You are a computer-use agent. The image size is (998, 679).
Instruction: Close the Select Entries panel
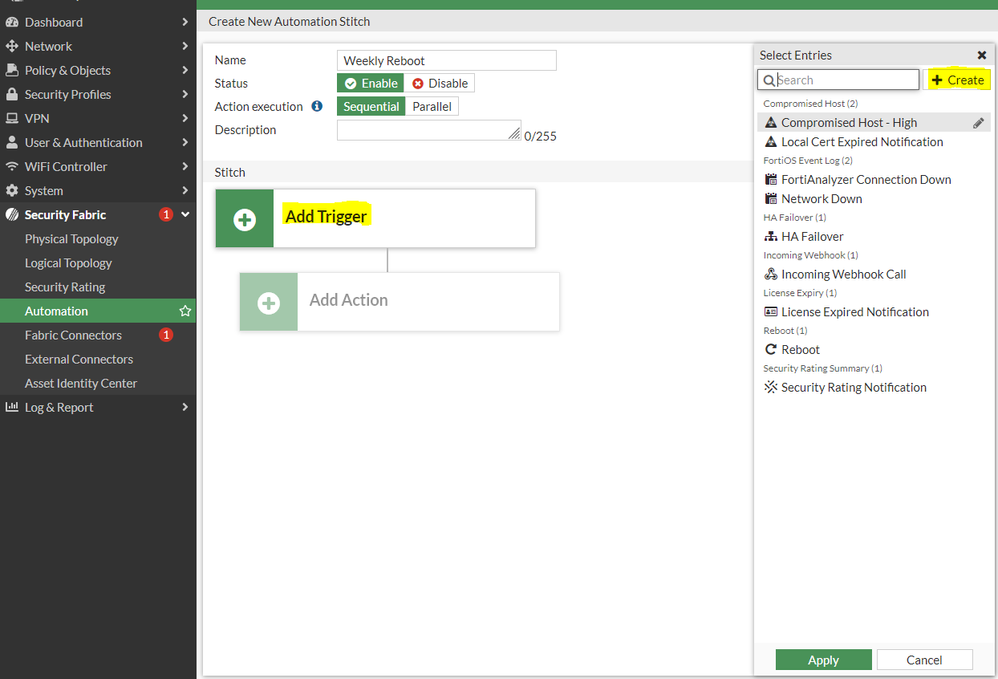click(981, 55)
